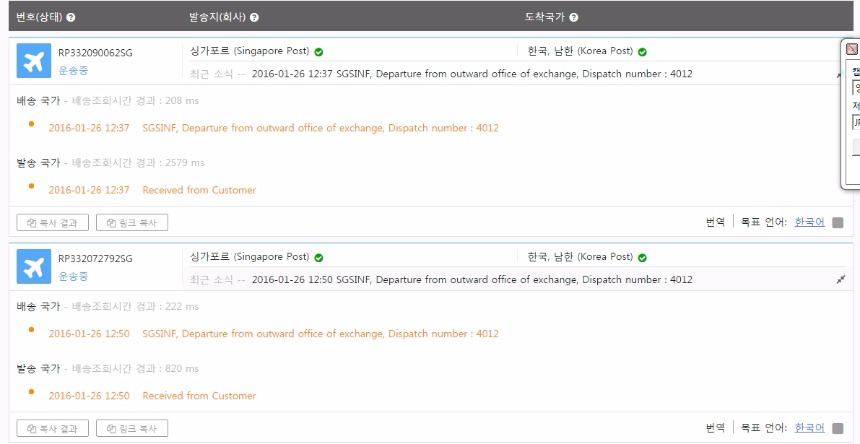
Task: Open 한국어 language selector in first shipment
Action: [x=809, y=223]
